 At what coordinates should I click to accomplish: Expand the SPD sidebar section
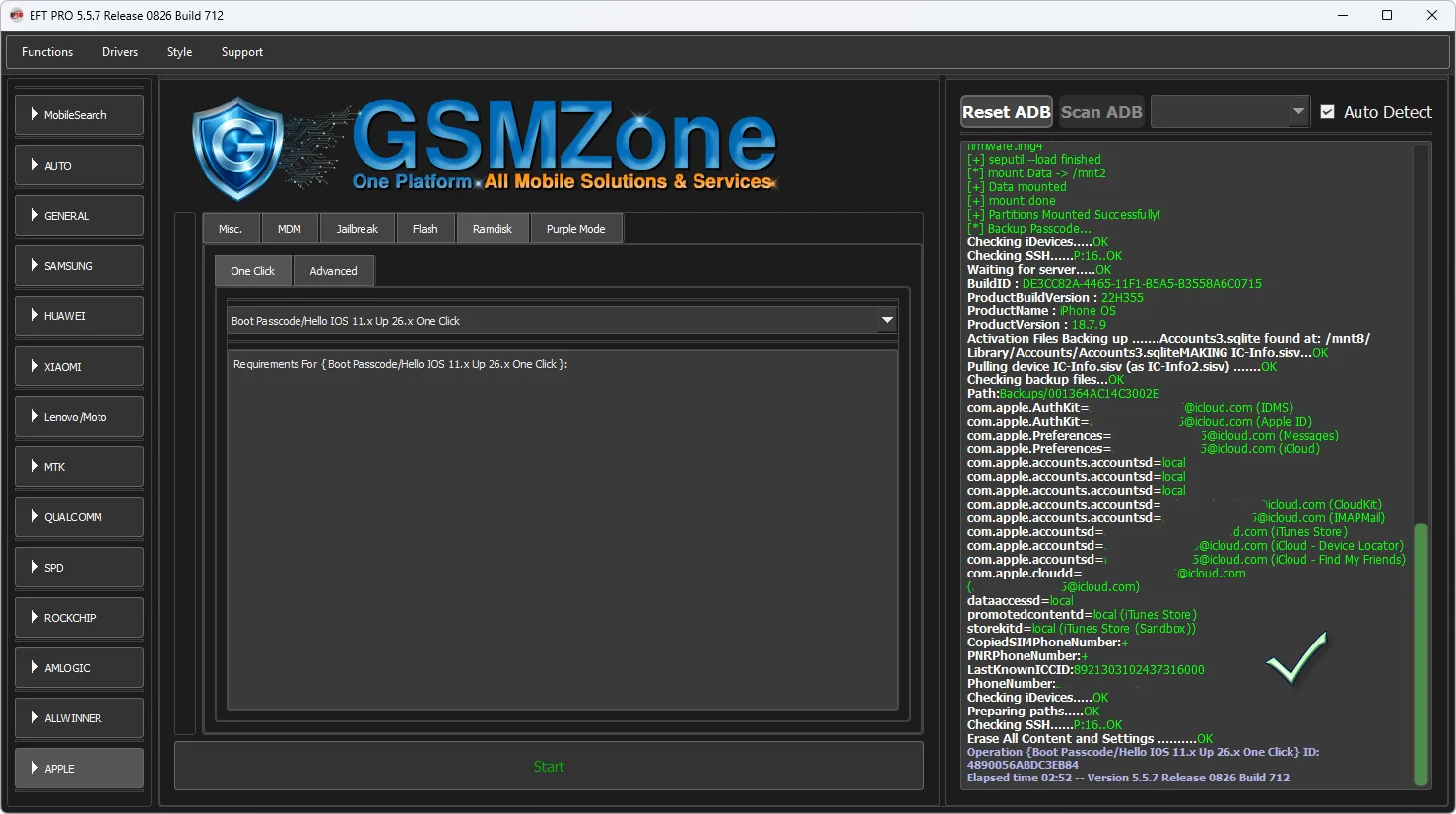80,568
